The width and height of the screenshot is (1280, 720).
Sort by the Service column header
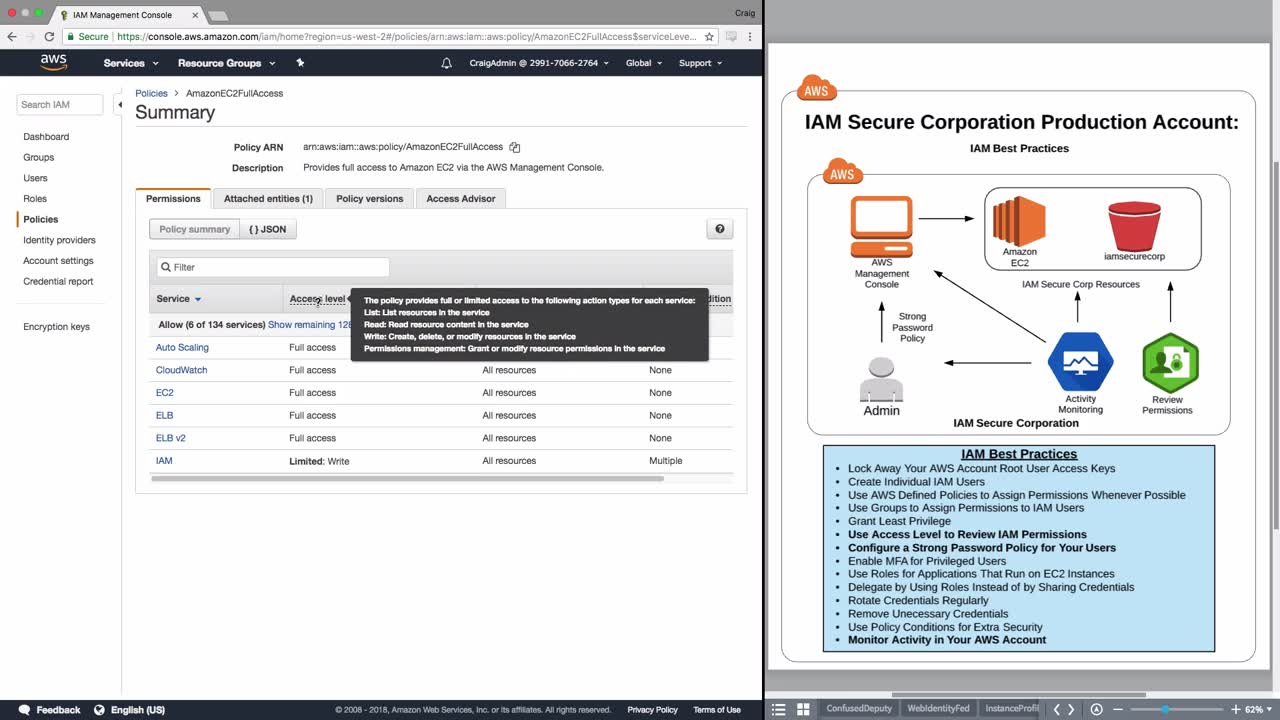(x=179, y=299)
